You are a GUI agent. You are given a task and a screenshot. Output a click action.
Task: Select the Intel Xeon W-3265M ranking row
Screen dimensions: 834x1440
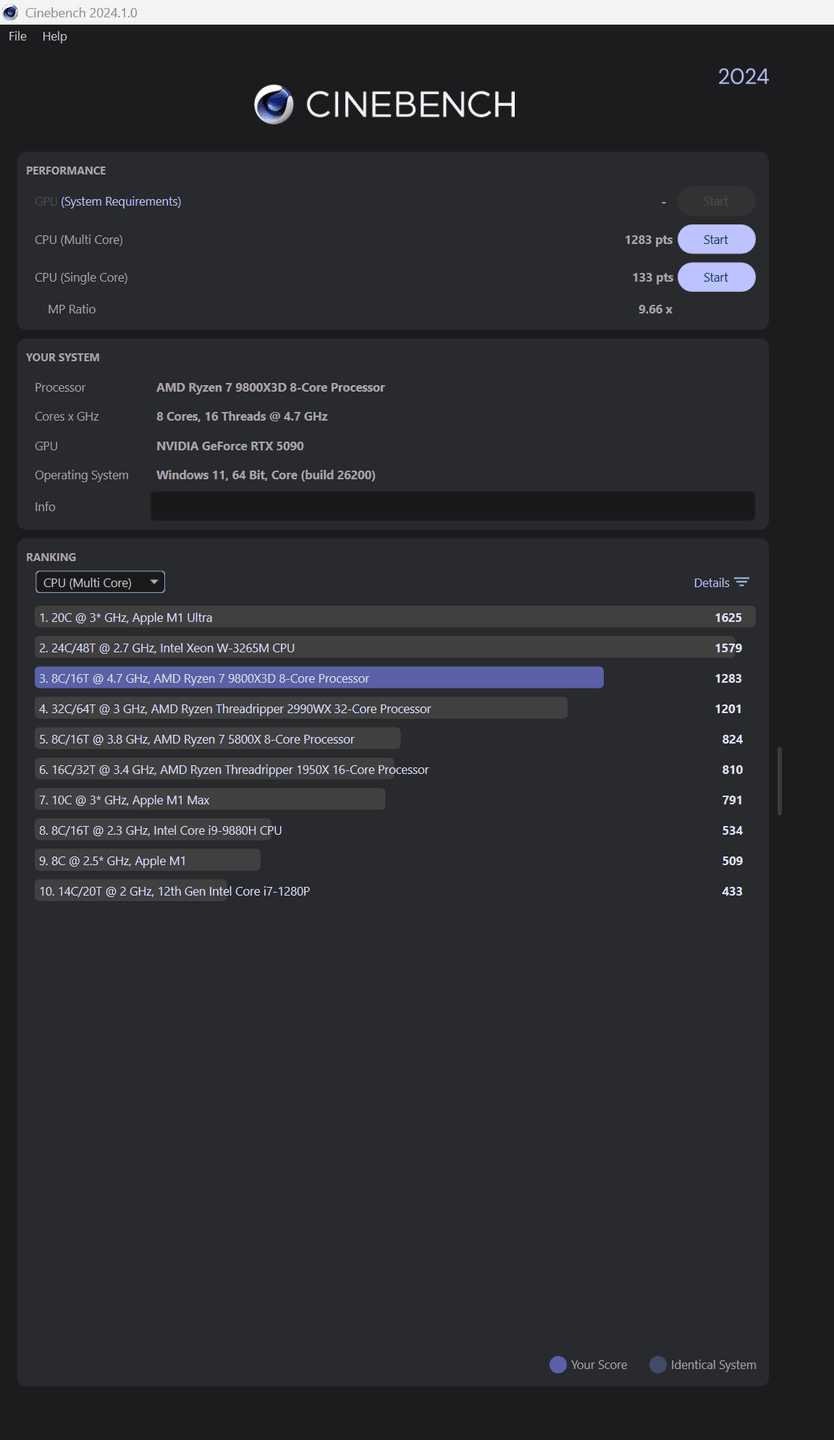point(395,648)
